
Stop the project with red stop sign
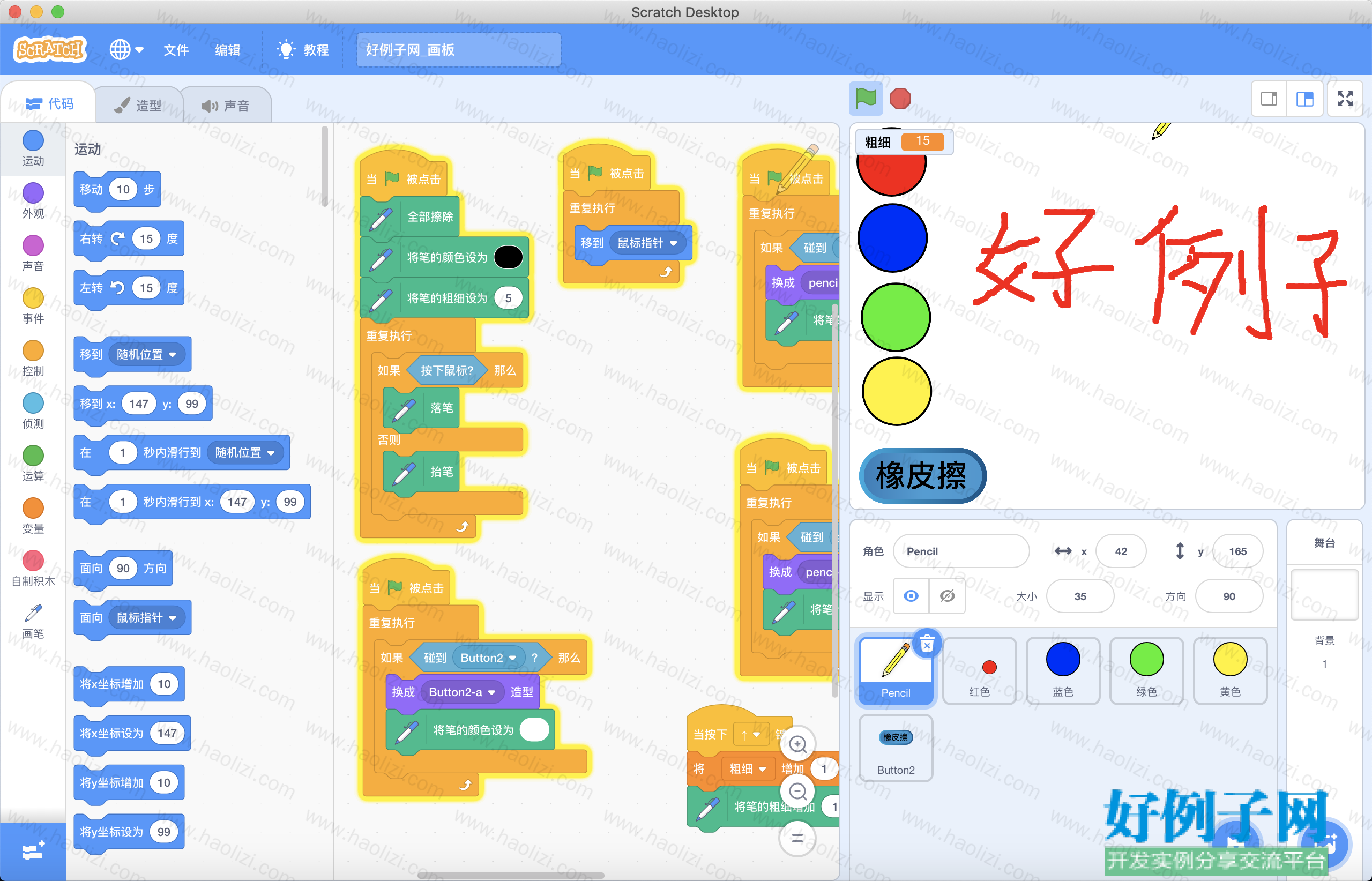click(x=900, y=99)
